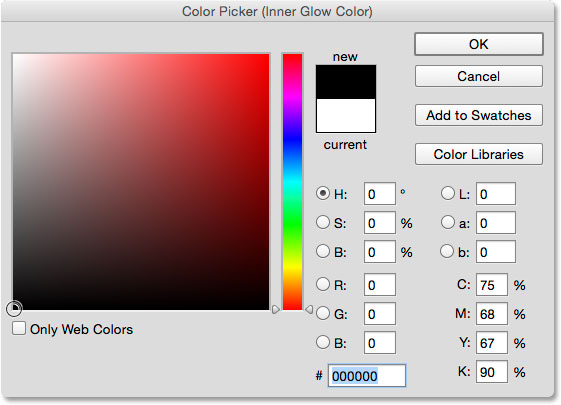Pick pure red in the color field corner
Screen dimensions: 561x405
click(x=268, y=55)
